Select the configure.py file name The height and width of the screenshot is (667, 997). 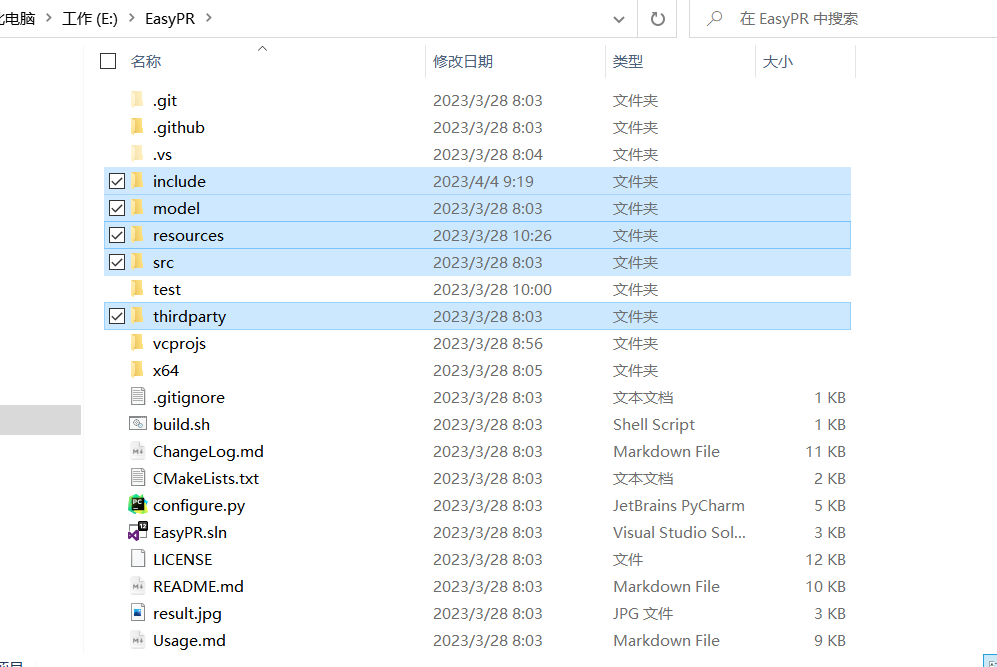click(x=199, y=506)
